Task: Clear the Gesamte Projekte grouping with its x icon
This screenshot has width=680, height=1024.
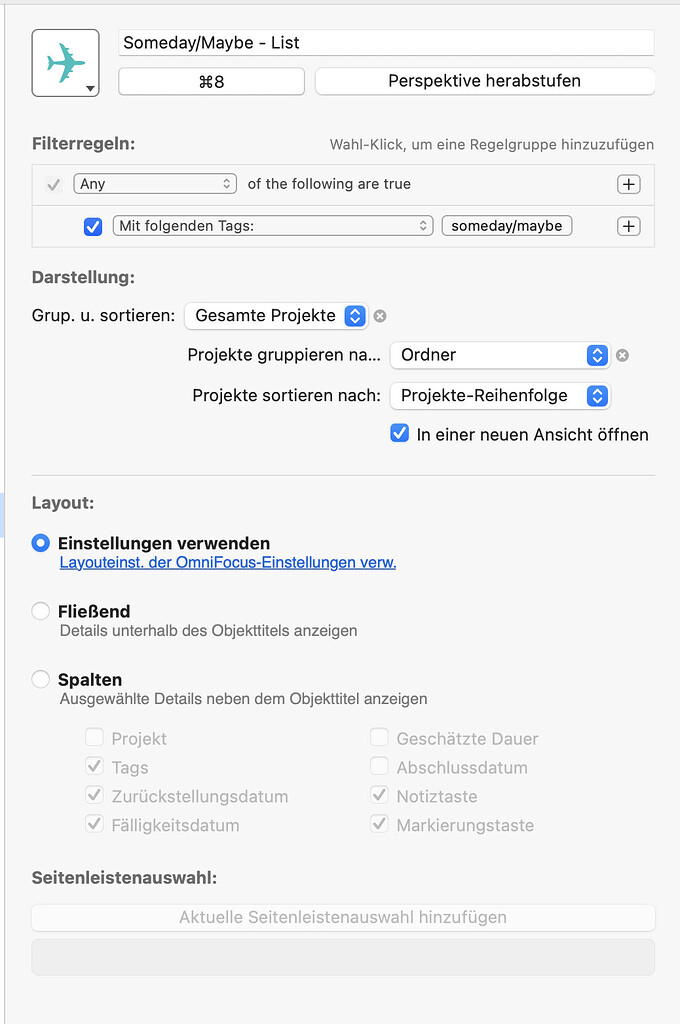Action: coord(379,315)
